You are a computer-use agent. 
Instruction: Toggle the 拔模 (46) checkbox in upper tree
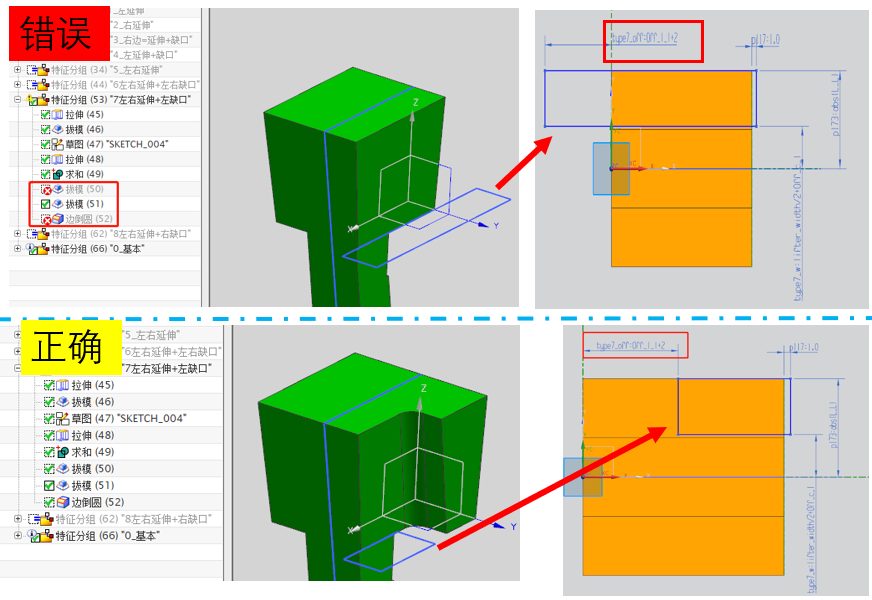point(46,130)
